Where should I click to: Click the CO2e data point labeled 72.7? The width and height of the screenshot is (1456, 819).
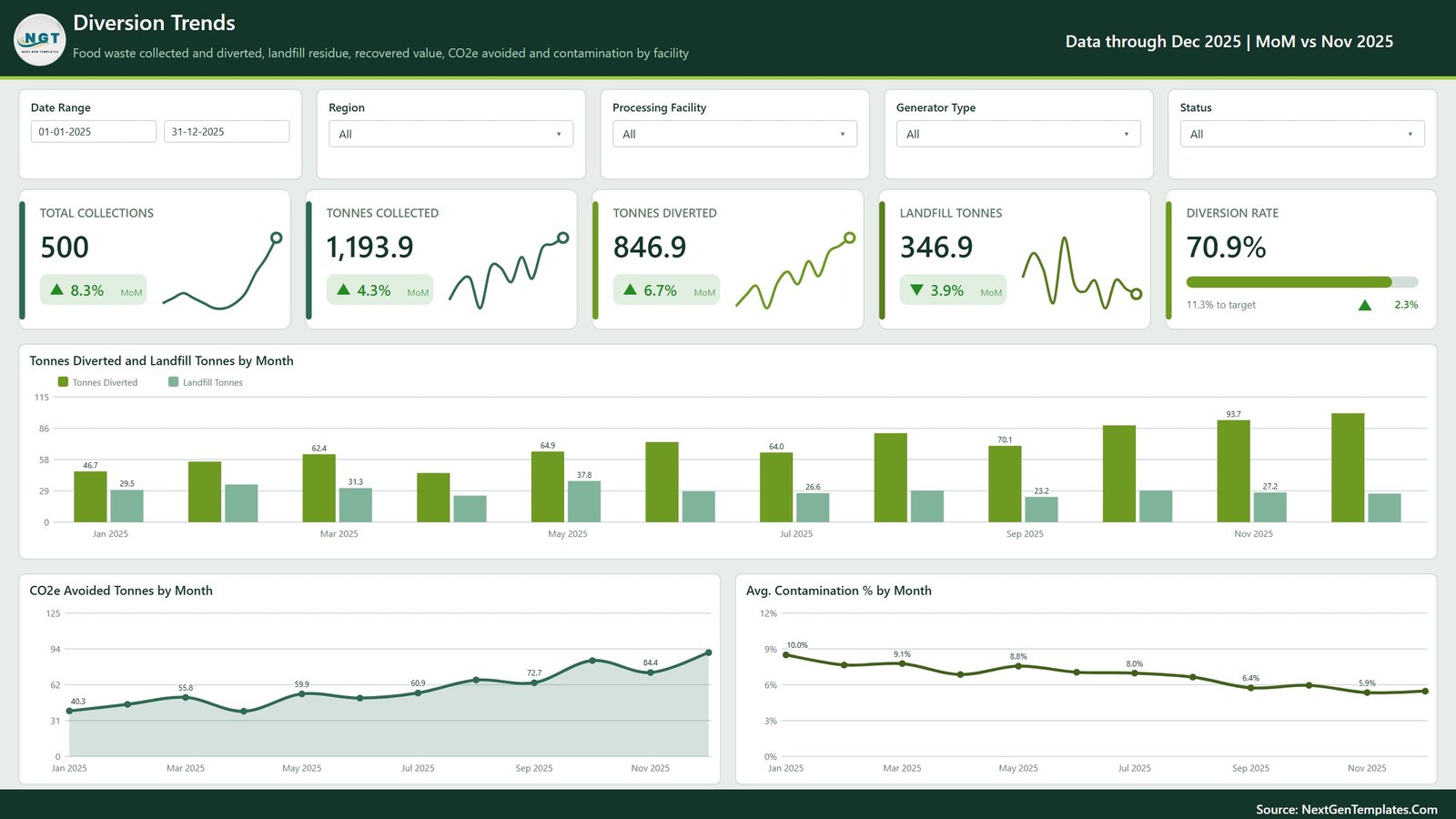(534, 682)
